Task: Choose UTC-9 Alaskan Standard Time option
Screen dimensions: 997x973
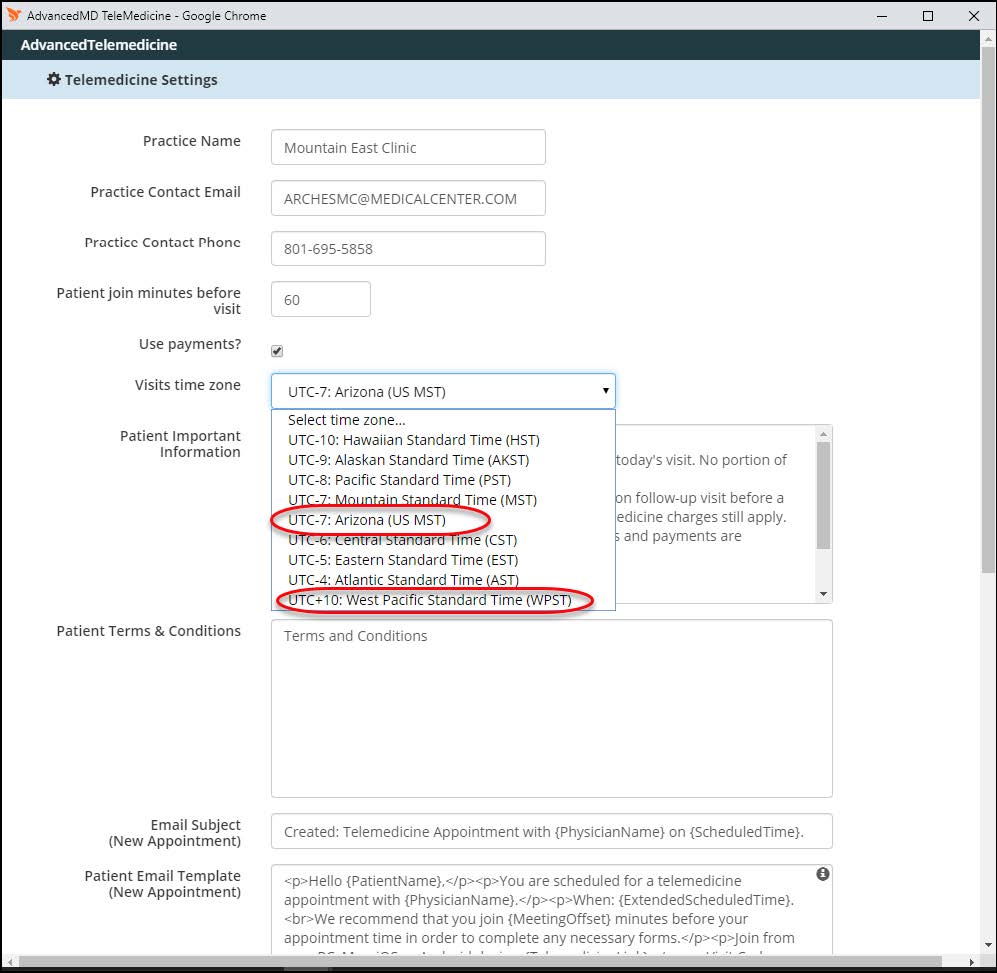Action: pos(443,460)
